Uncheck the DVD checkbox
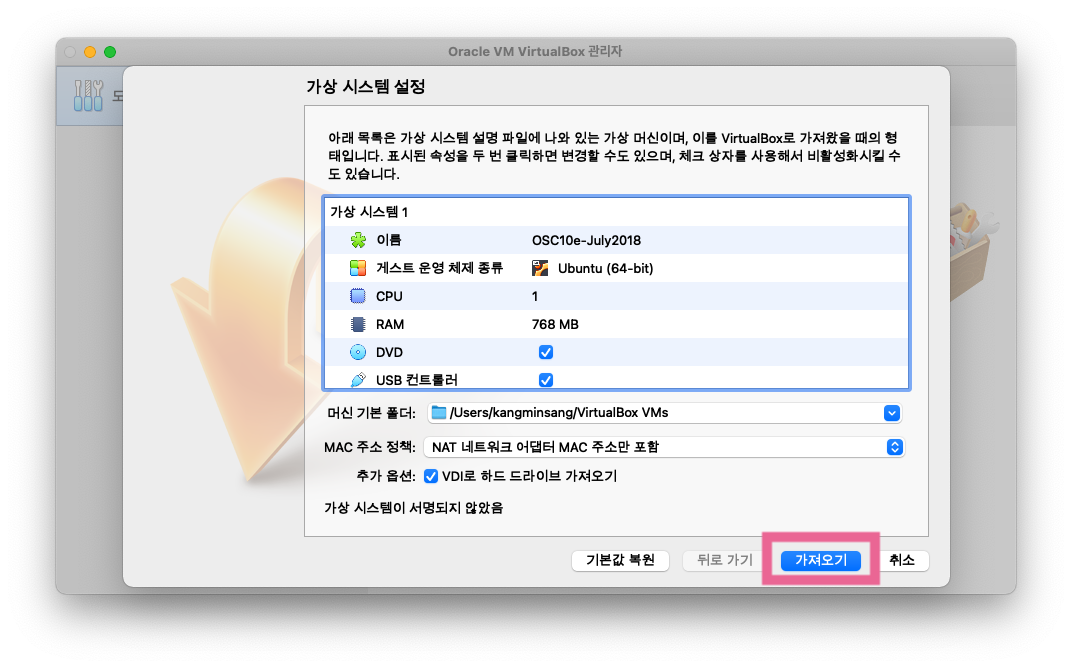 pyautogui.click(x=546, y=352)
